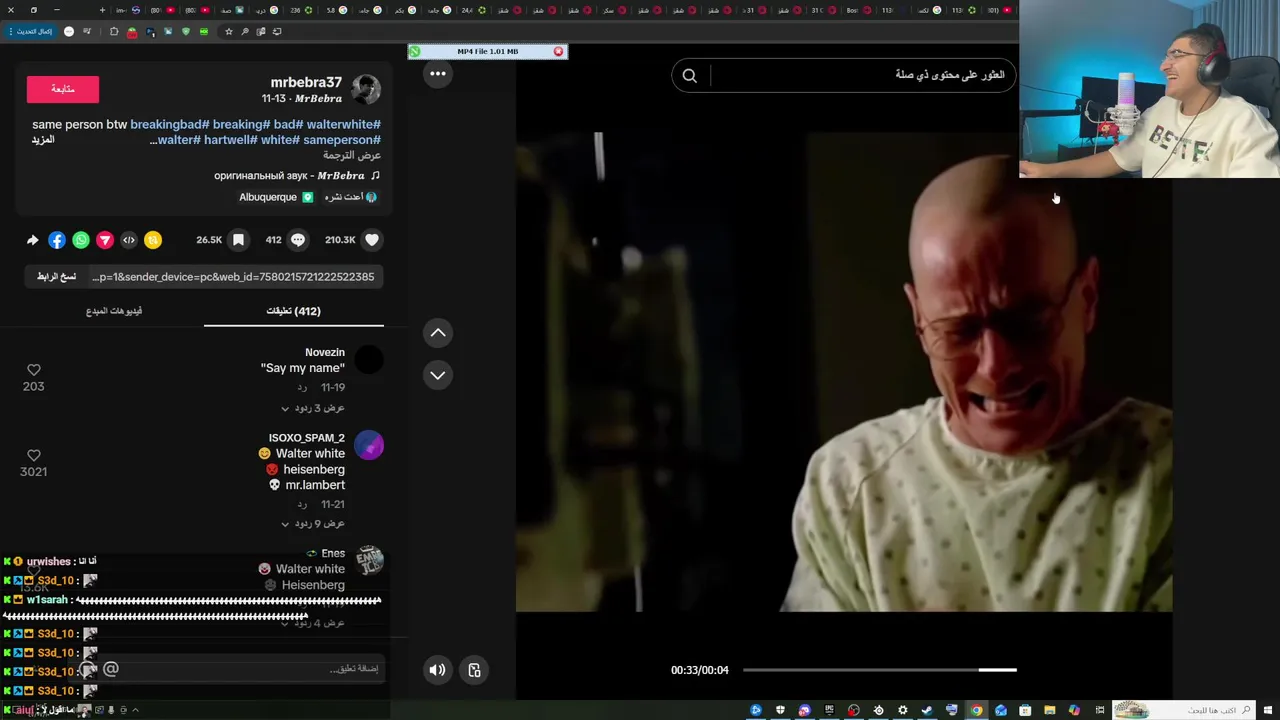Viewport: 1280px width, 720px height.
Task: Reply to ISOXO_SPAM_2's comment with رد
Action: pyautogui.click(x=302, y=505)
